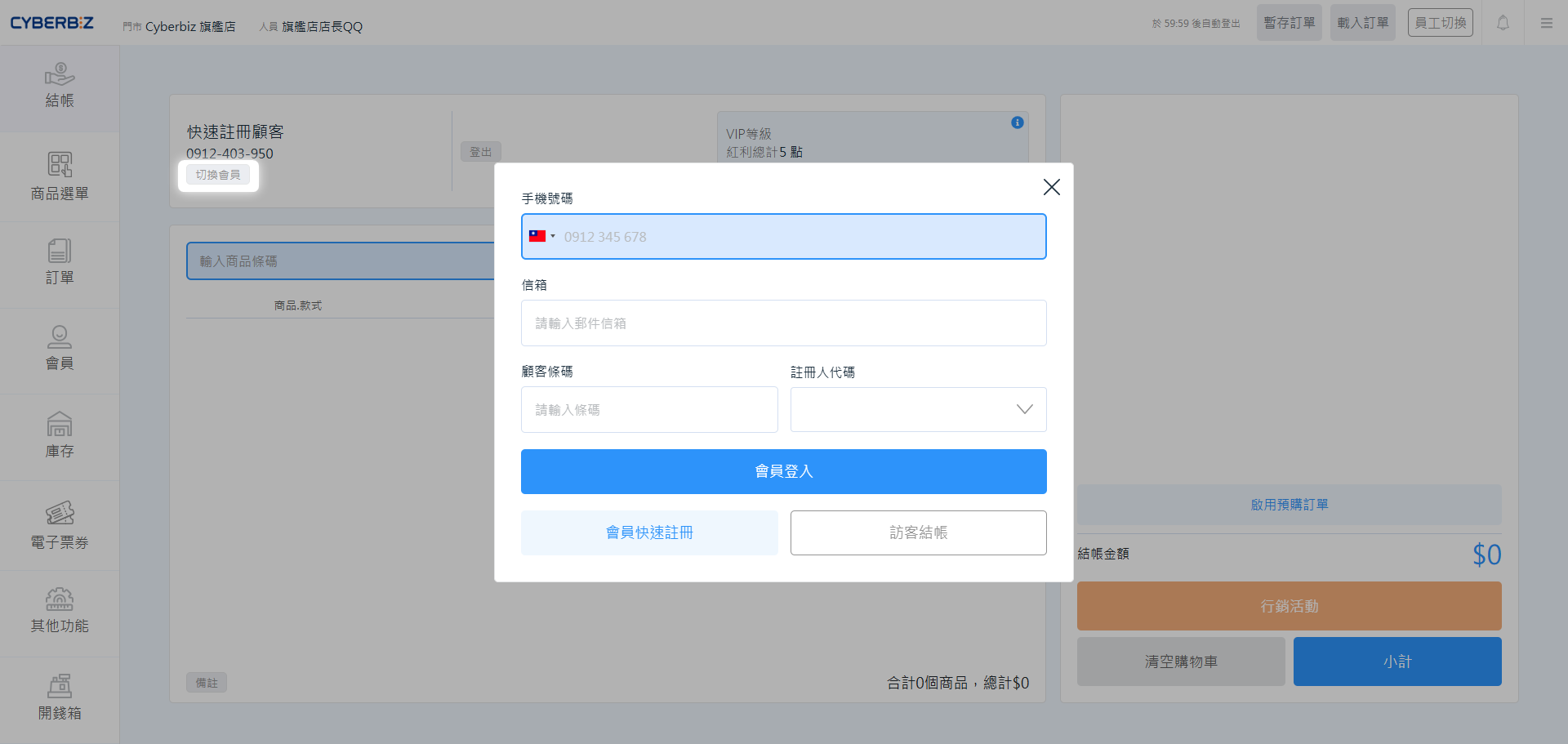The width and height of the screenshot is (1568, 744).
Task: Click the 信箱 email input field
Action: coord(783,323)
